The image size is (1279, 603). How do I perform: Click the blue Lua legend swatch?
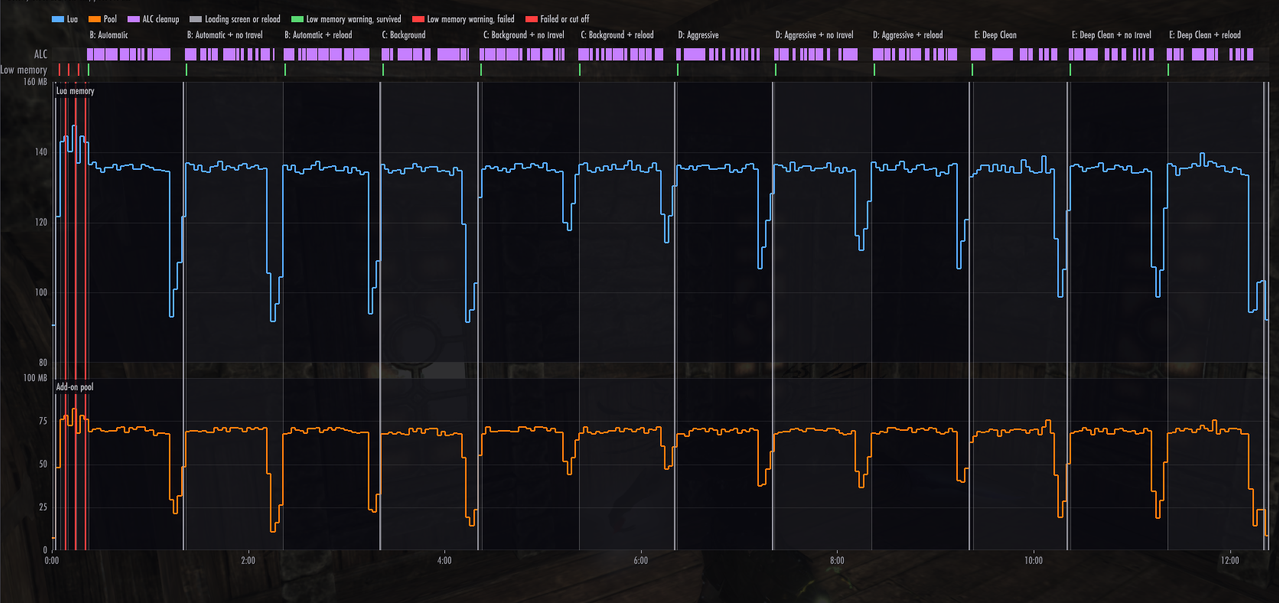pos(58,19)
